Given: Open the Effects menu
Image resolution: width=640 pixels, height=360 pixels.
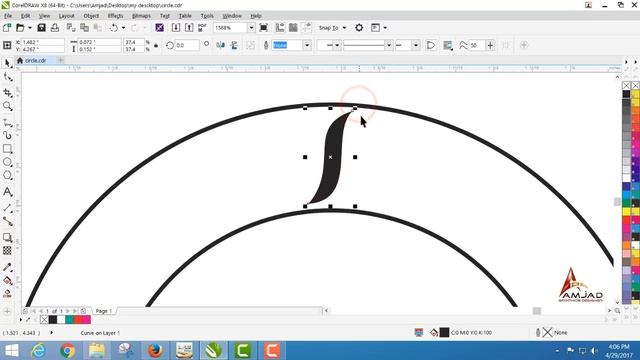Looking at the screenshot, I should point(116,16).
